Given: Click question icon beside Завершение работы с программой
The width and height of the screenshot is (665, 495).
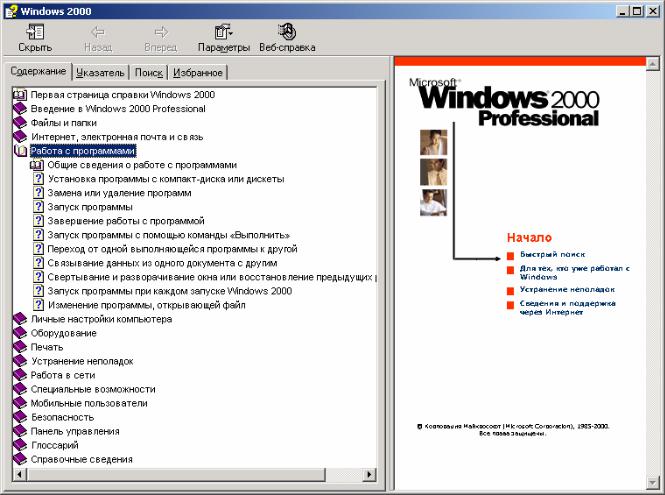Looking at the screenshot, I should [39, 221].
